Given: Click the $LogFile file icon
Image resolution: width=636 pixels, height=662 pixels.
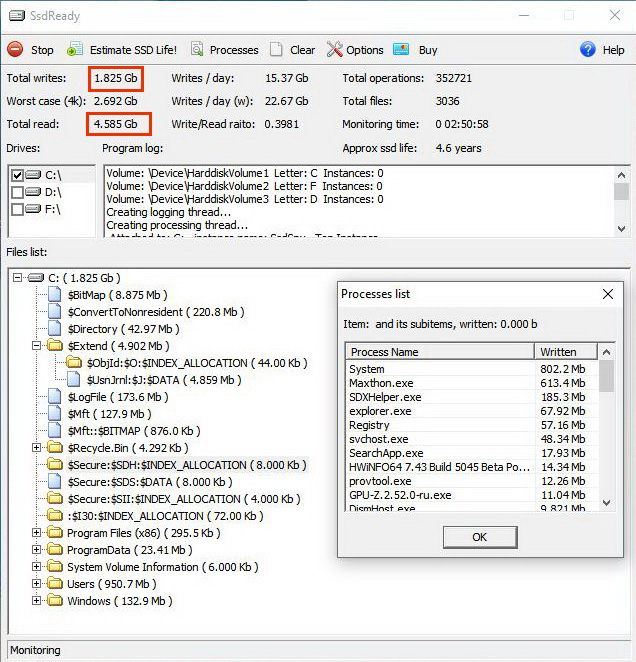Looking at the screenshot, I should [54, 397].
